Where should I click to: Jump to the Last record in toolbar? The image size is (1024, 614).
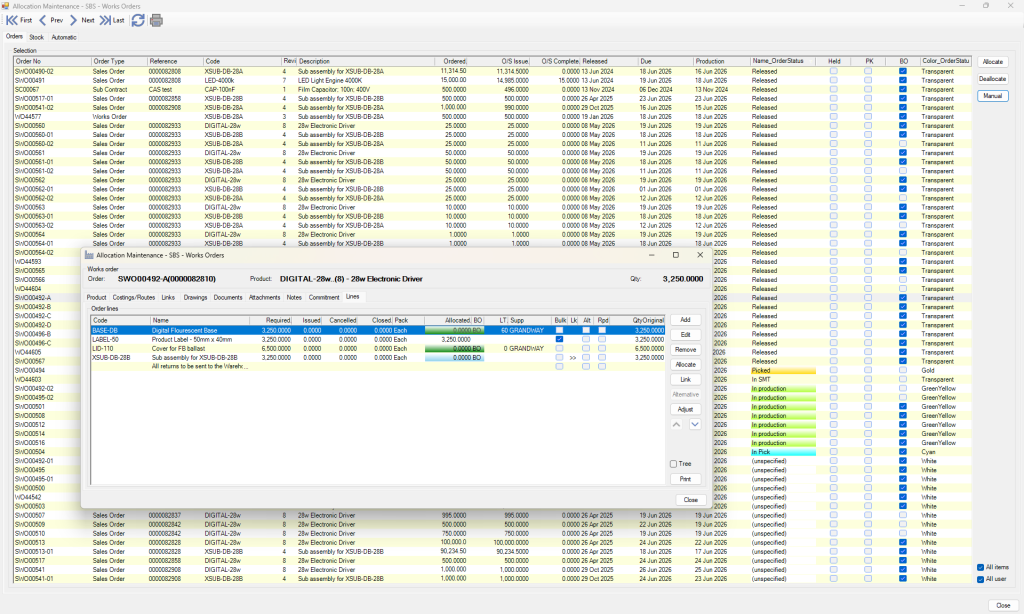point(112,20)
